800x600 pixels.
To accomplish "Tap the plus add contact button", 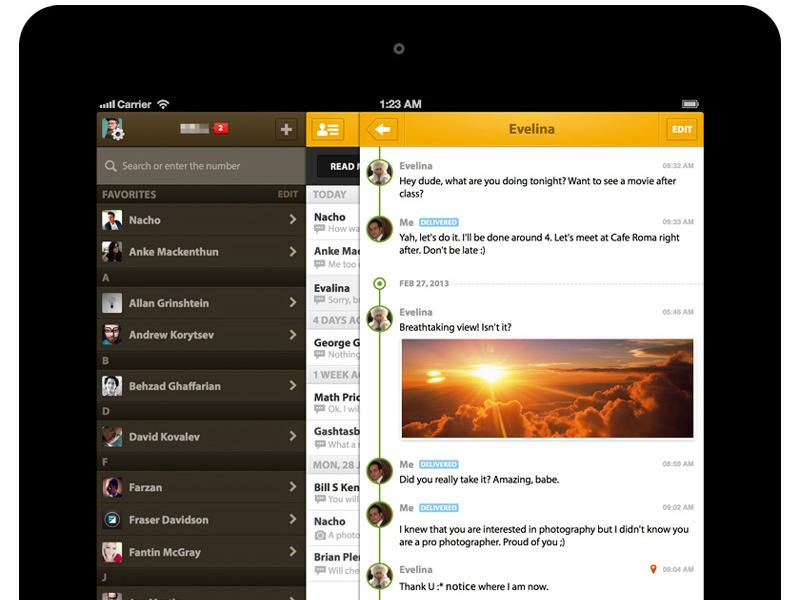I will point(286,129).
